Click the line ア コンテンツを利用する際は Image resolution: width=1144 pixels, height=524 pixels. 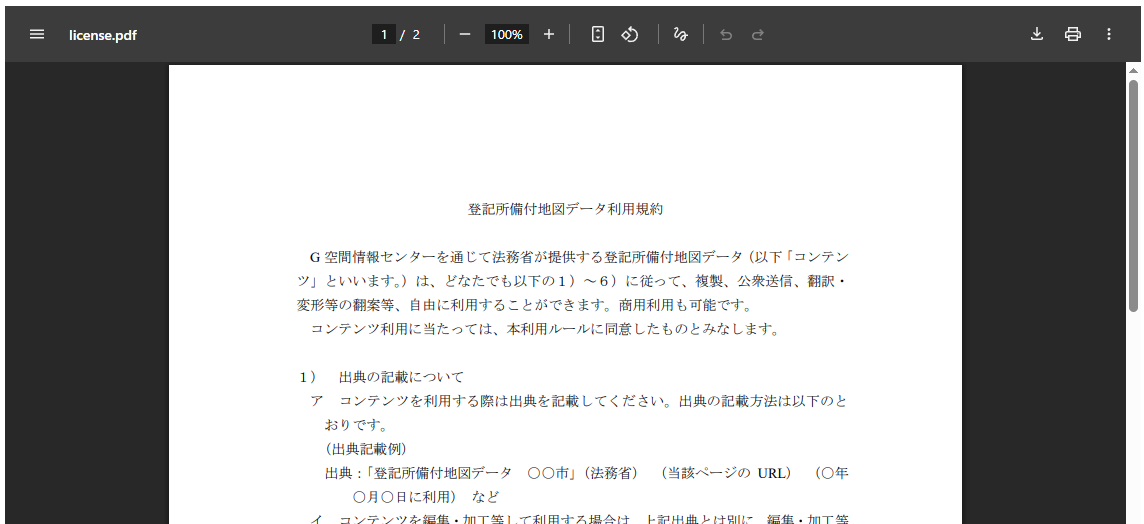point(579,401)
